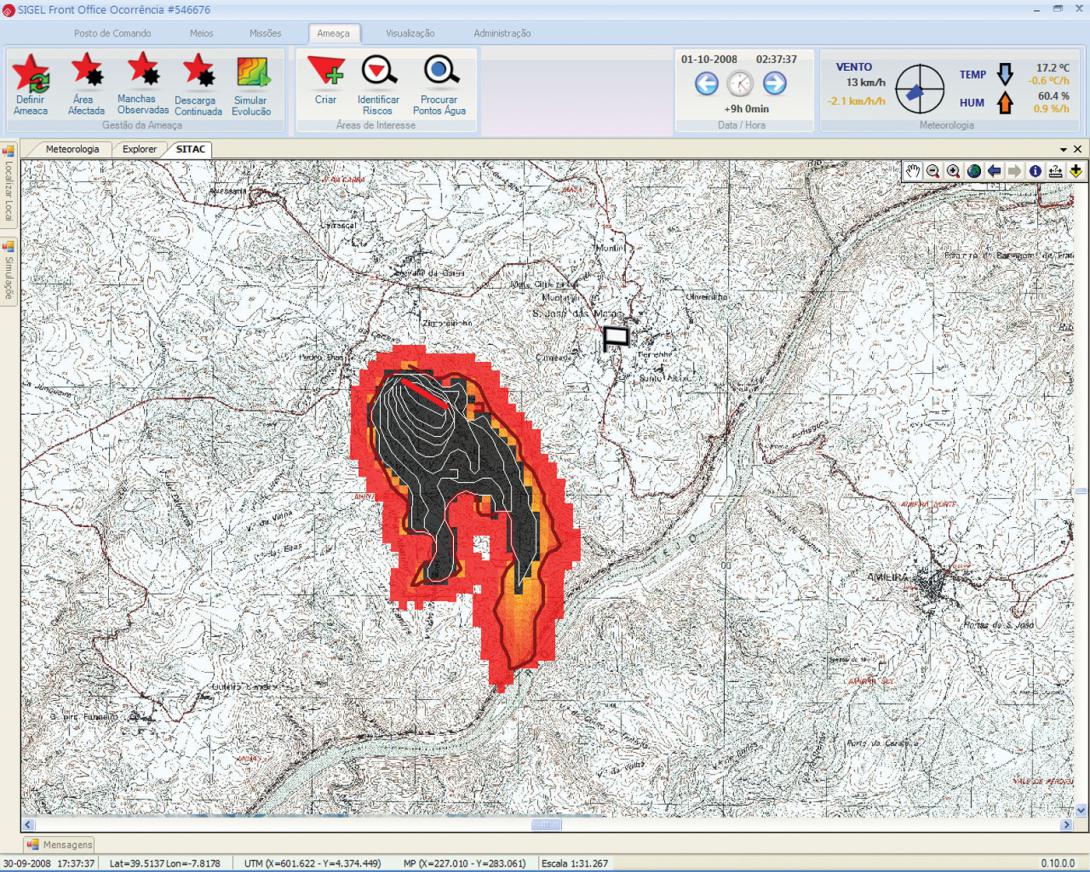This screenshot has height=872, width=1090.
Task: Activate the map info identify tool
Action: click(x=1035, y=171)
